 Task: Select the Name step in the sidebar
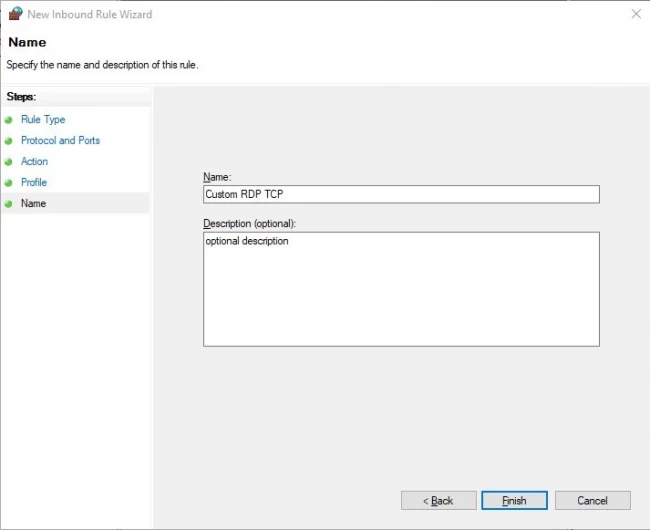(33, 204)
